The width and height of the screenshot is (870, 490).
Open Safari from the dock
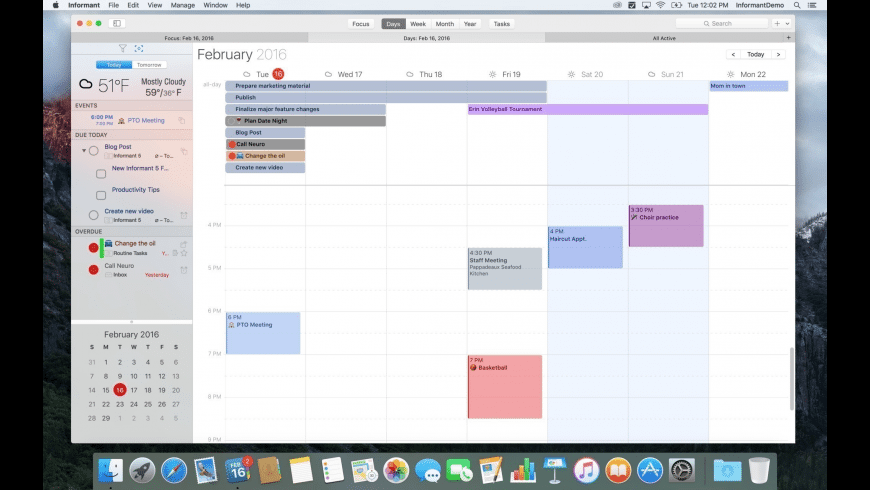tap(174, 470)
